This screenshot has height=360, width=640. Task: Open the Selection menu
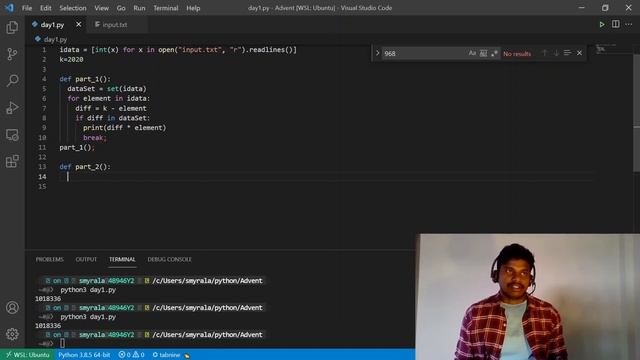(x=73, y=8)
